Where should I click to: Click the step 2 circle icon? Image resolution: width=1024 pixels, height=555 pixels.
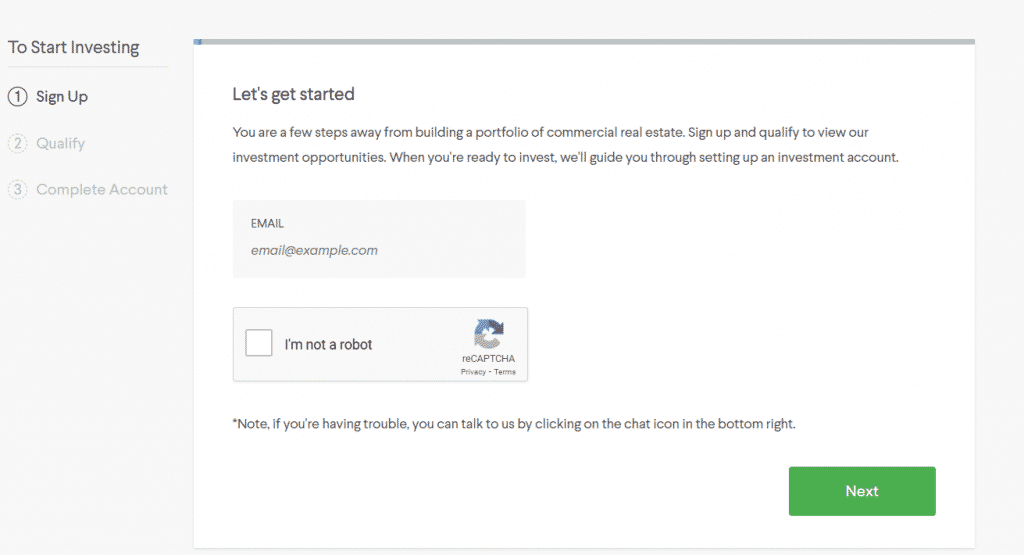[x=18, y=143]
